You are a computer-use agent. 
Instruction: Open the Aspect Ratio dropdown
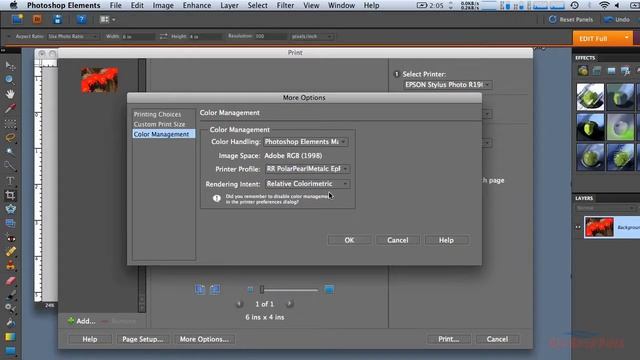pos(72,36)
